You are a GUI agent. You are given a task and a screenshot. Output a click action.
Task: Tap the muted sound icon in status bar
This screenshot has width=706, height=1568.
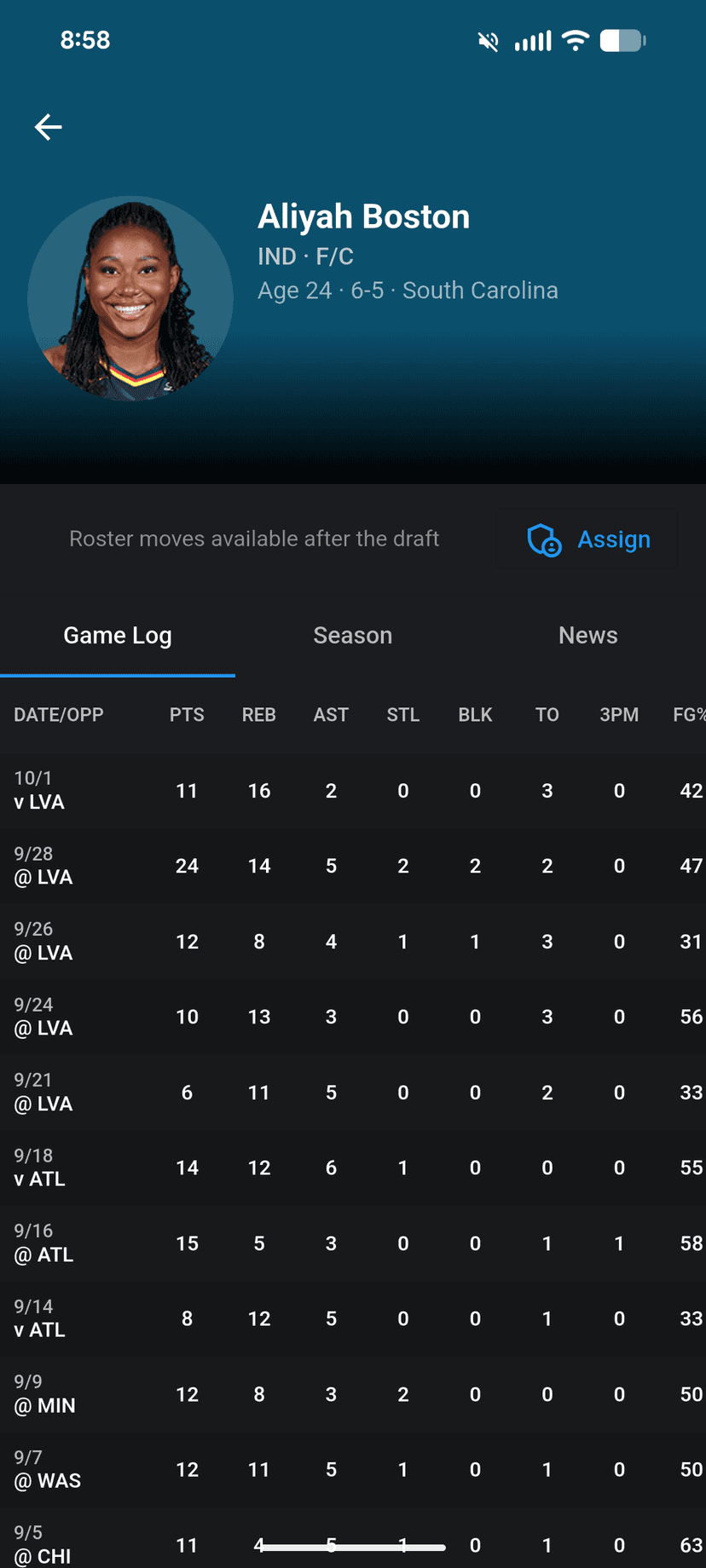487,40
